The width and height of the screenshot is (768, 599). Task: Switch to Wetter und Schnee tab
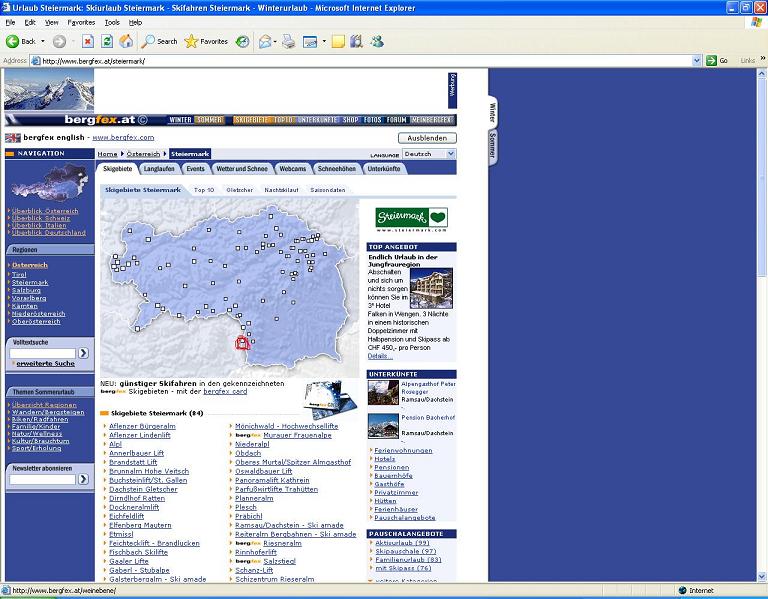242,168
